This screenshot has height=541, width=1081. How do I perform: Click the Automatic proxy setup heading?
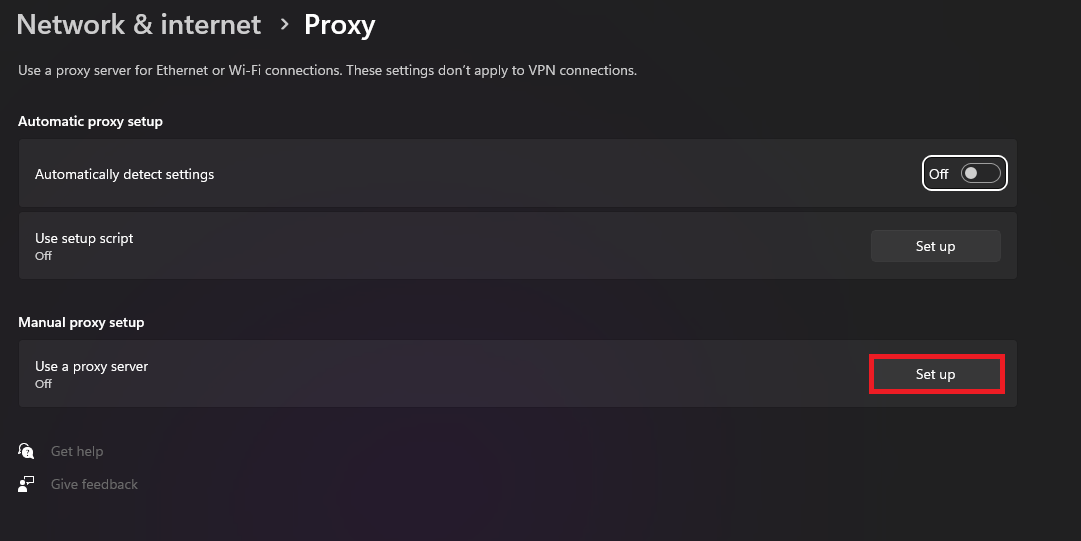click(x=90, y=121)
